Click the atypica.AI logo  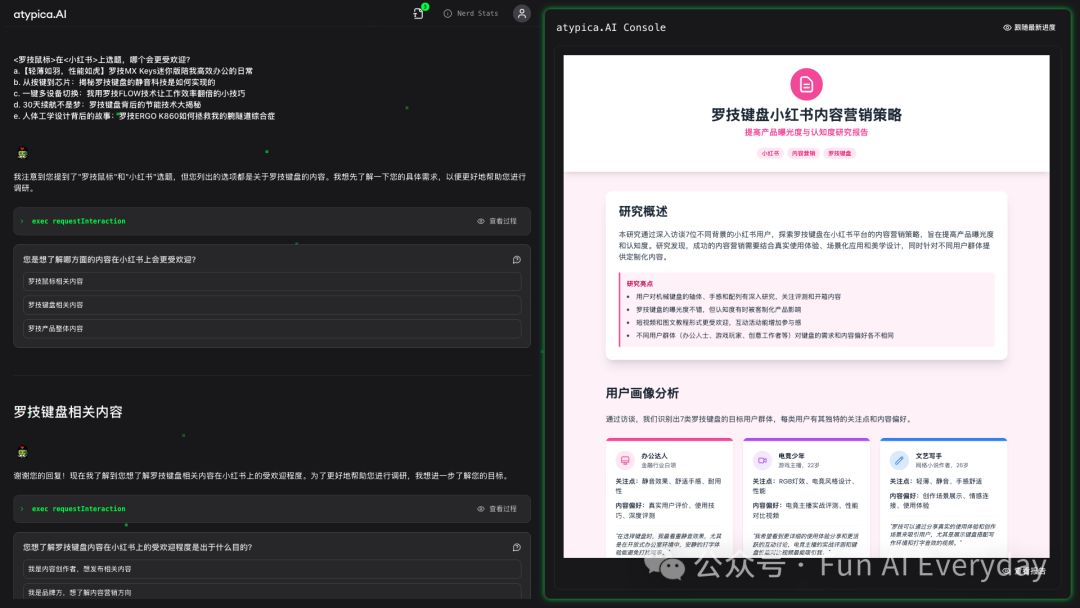tap(40, 14)
